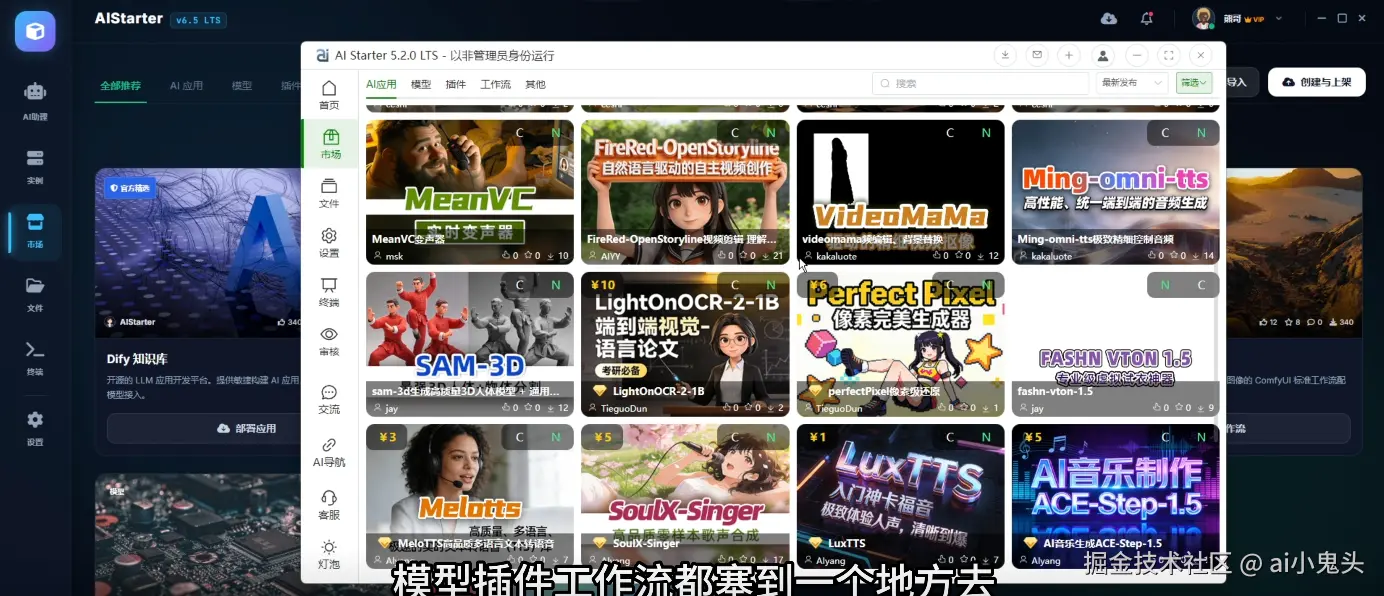Viewport: 1384px width, 596px height.
Task: Click the 创建与上架 button
Action: (1316, 82)
